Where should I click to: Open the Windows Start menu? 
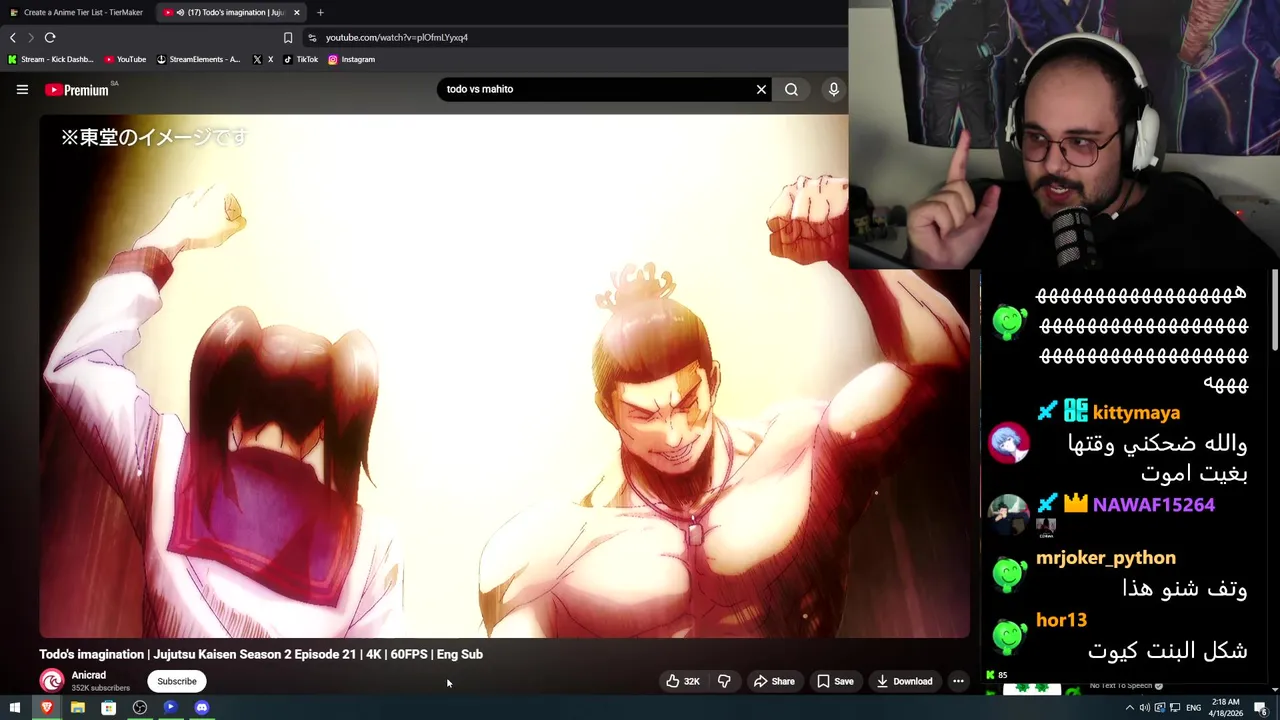(14, 708)
